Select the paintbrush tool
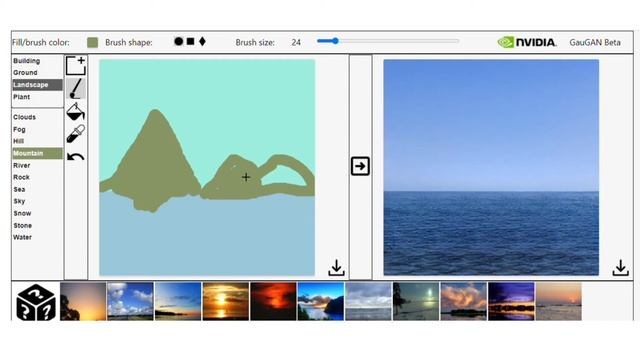This screenshot has height=360, width=640. [x=76, y=89]
